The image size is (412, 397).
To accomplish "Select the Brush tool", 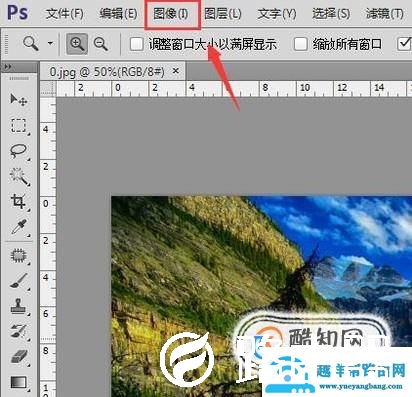I will tap(18, 281).
